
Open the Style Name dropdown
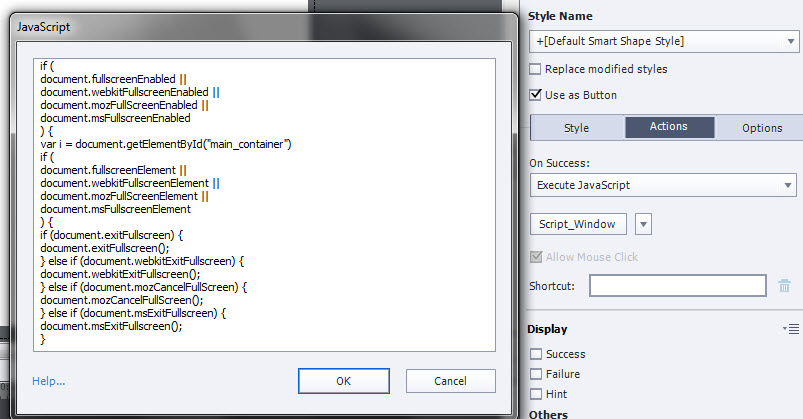[x=664, y=41]
